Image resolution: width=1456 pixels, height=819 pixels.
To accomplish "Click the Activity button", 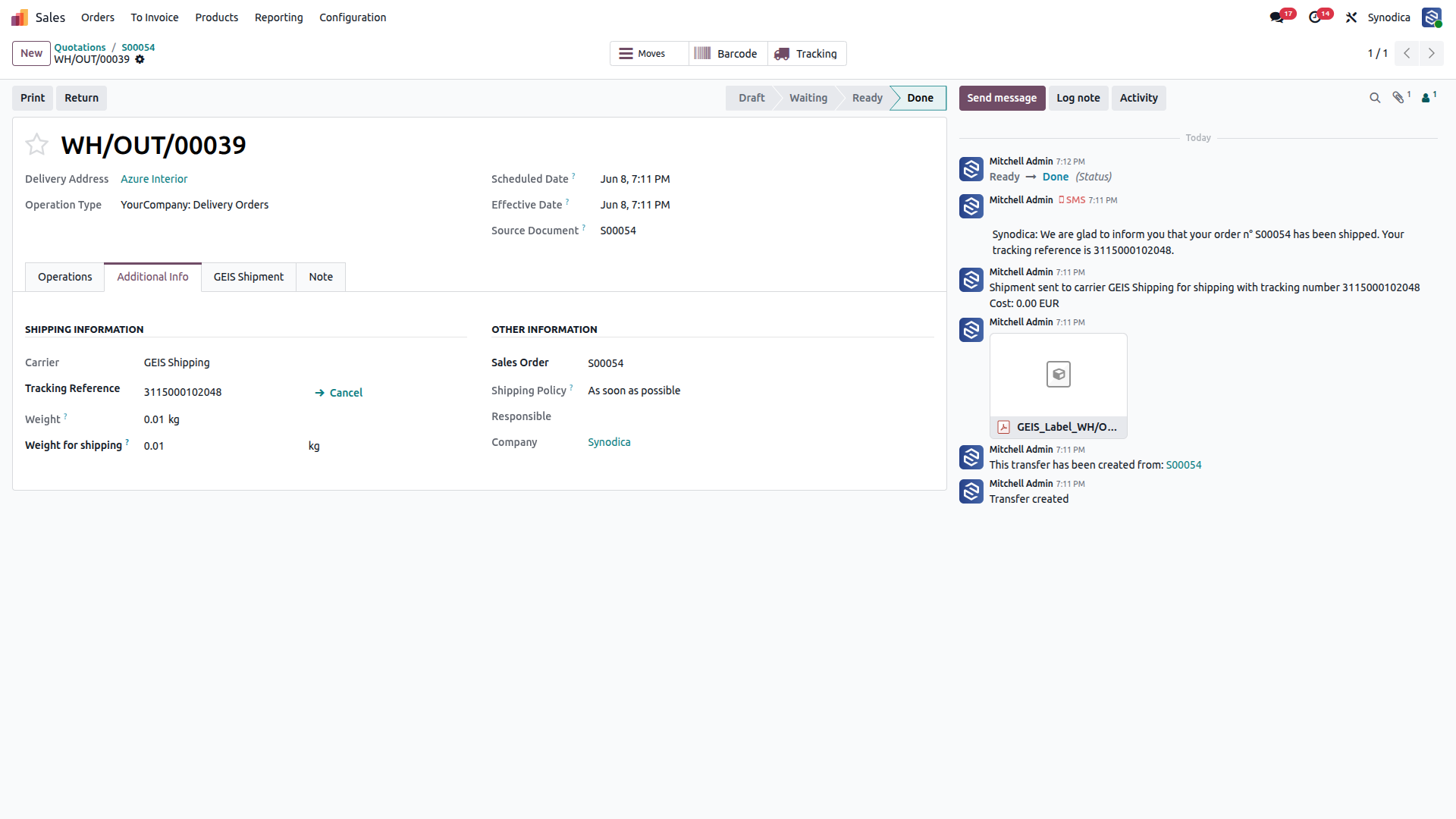I will [x=1139, y=98].
